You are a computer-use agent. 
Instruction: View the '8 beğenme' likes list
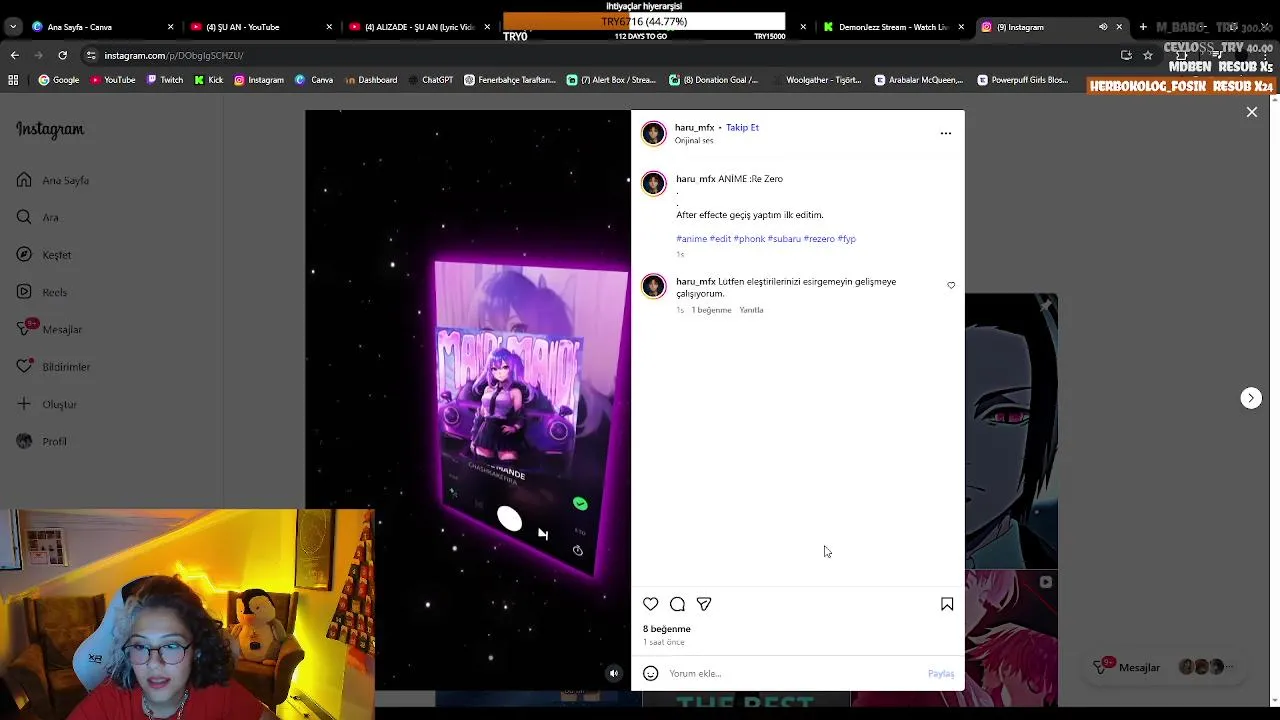coord(667,629)
